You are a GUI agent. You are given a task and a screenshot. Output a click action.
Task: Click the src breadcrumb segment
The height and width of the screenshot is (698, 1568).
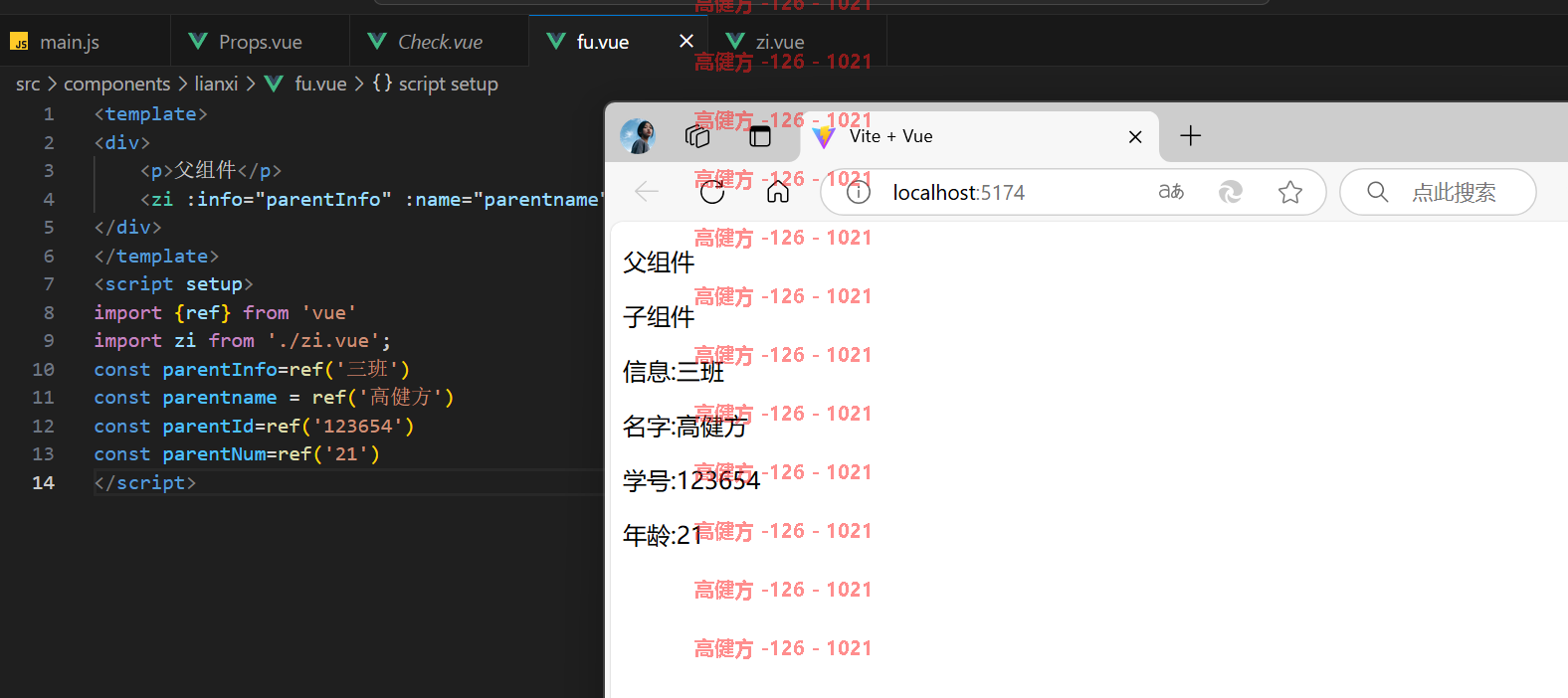pyautogui.click(x=28, y=84)
